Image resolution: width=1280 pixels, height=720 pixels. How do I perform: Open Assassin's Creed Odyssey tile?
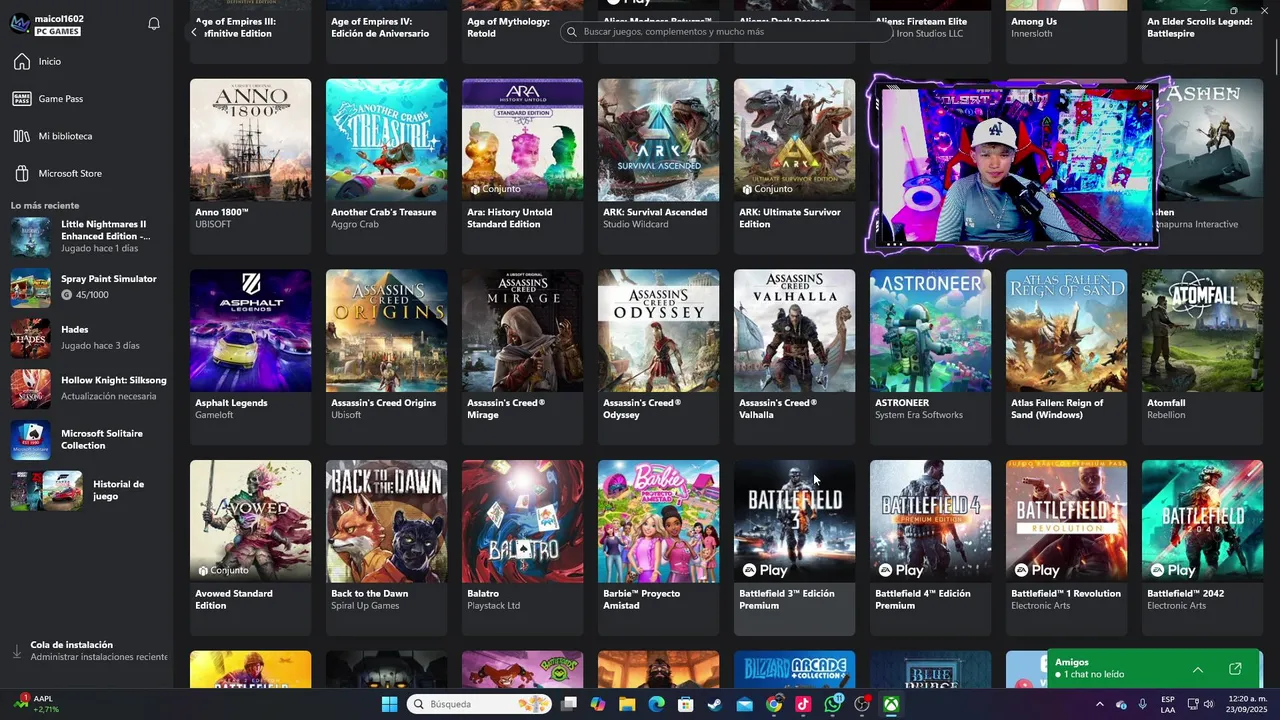pos(658,357)
